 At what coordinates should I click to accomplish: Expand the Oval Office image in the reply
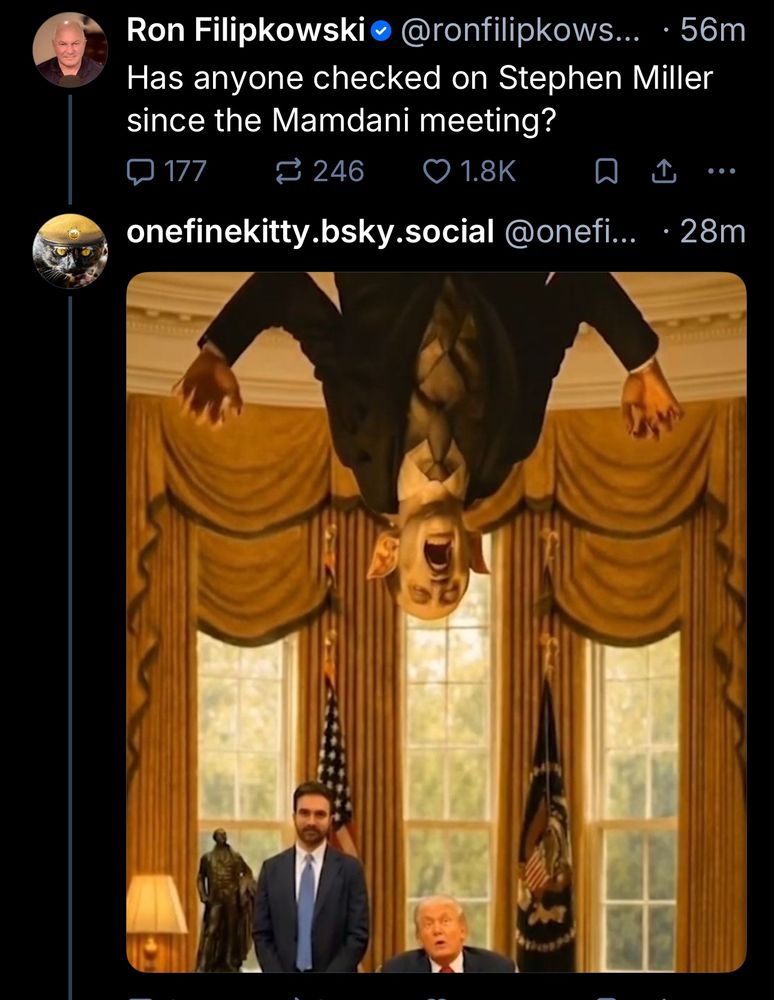[x=436, y=620]
